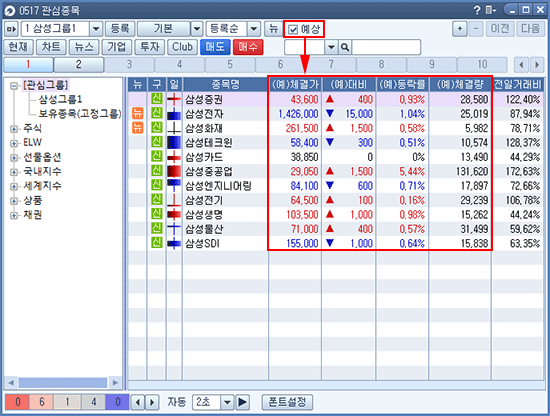Open the help question mark icon
The image size is (550, 416).
click(477, 10)
